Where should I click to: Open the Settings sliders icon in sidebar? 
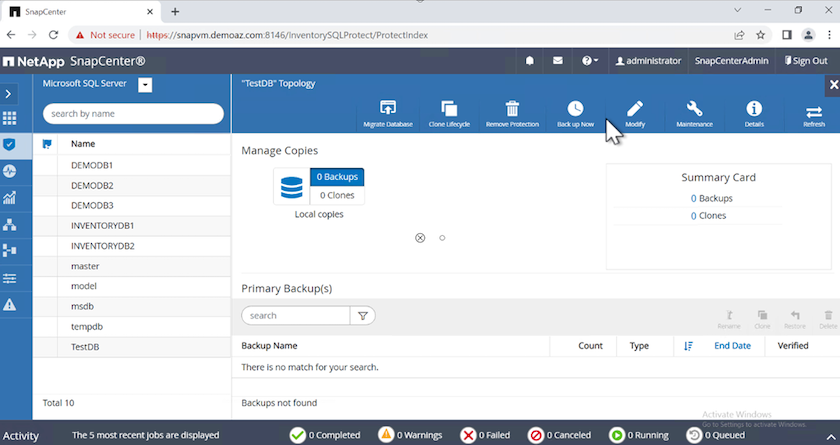click(10, 278)
